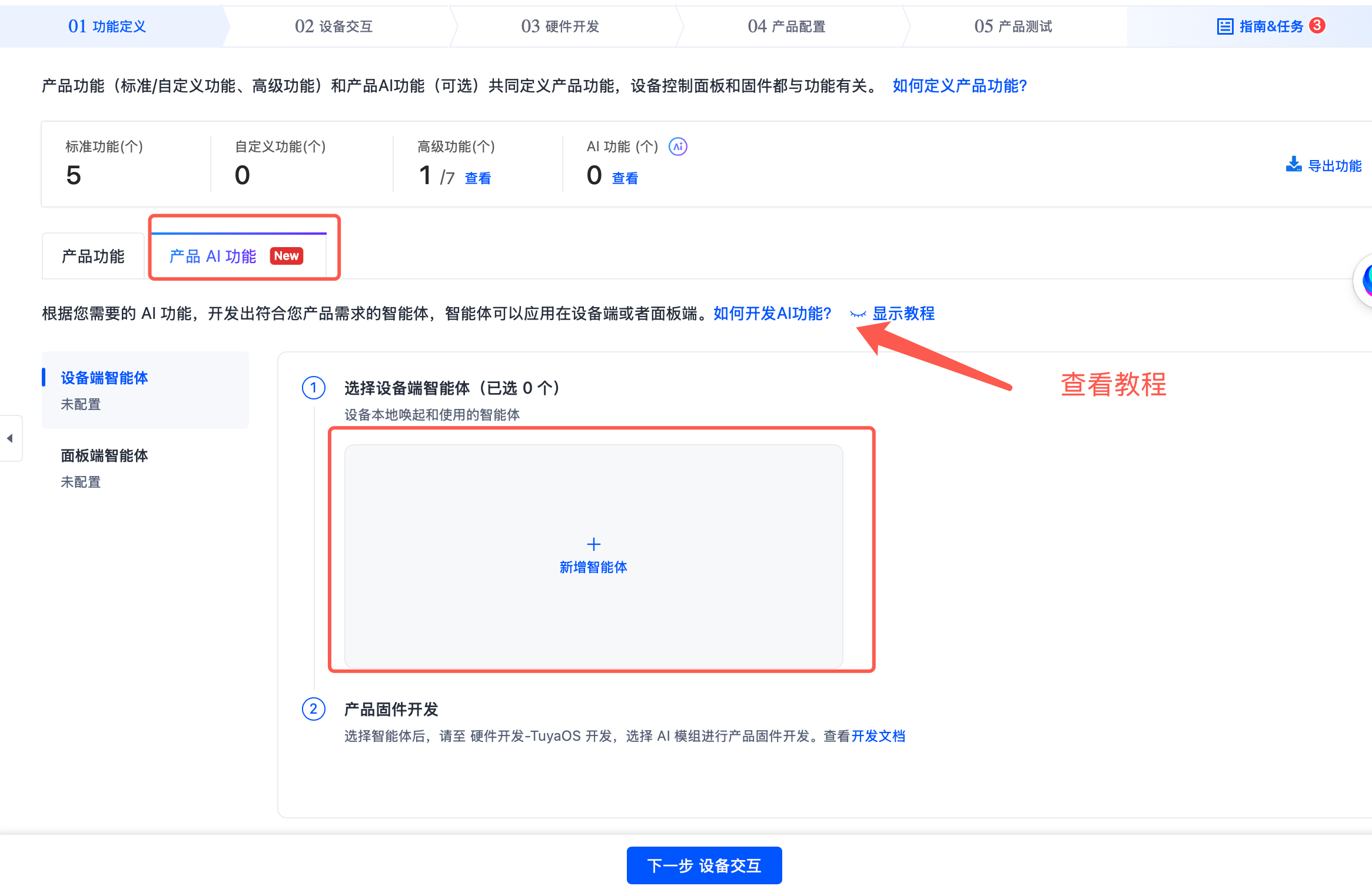Select 面板端智能体 in the side list
Image resolution: width=1372 pixels, height=889 pixels.
pos(145,468)
